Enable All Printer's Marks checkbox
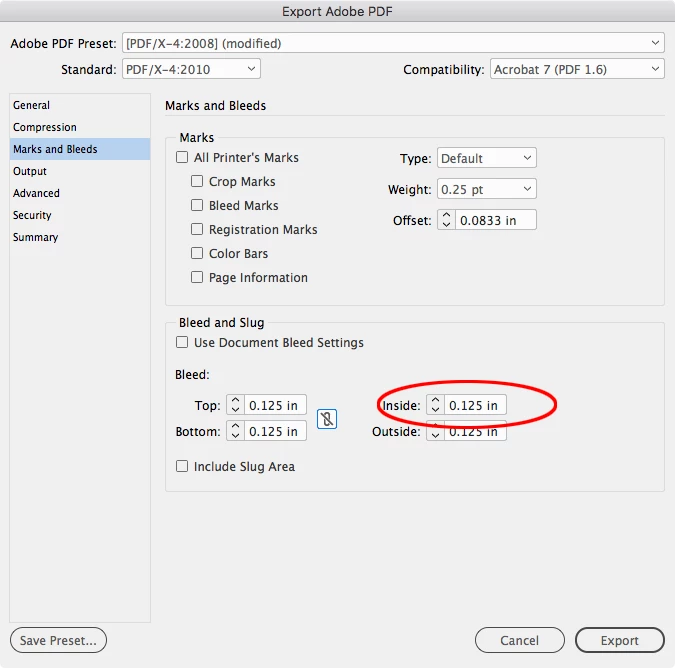 click(x=182, y=157)
